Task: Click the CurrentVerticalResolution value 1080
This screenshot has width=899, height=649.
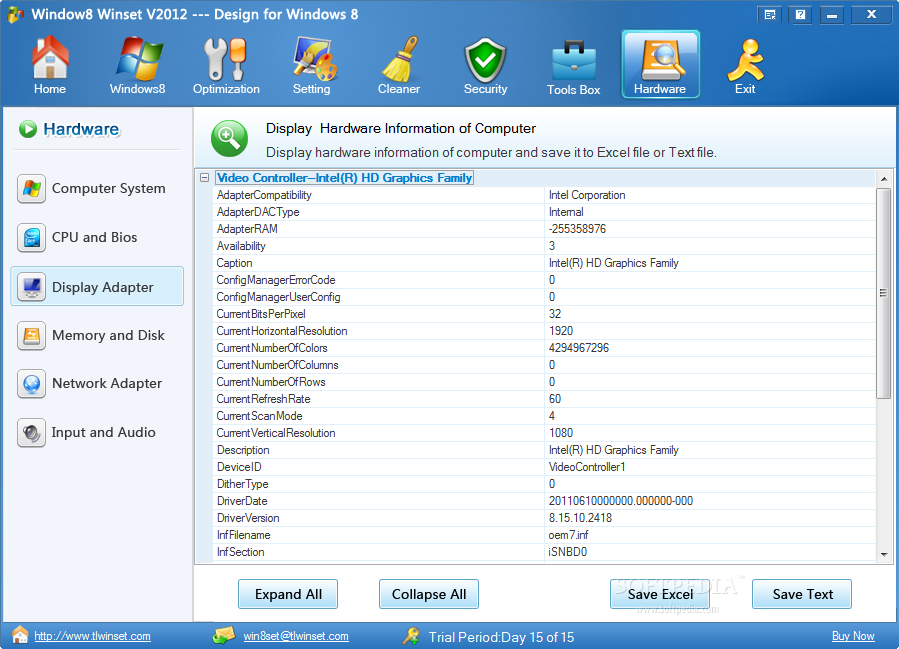Action: click(x=561, y=433)
